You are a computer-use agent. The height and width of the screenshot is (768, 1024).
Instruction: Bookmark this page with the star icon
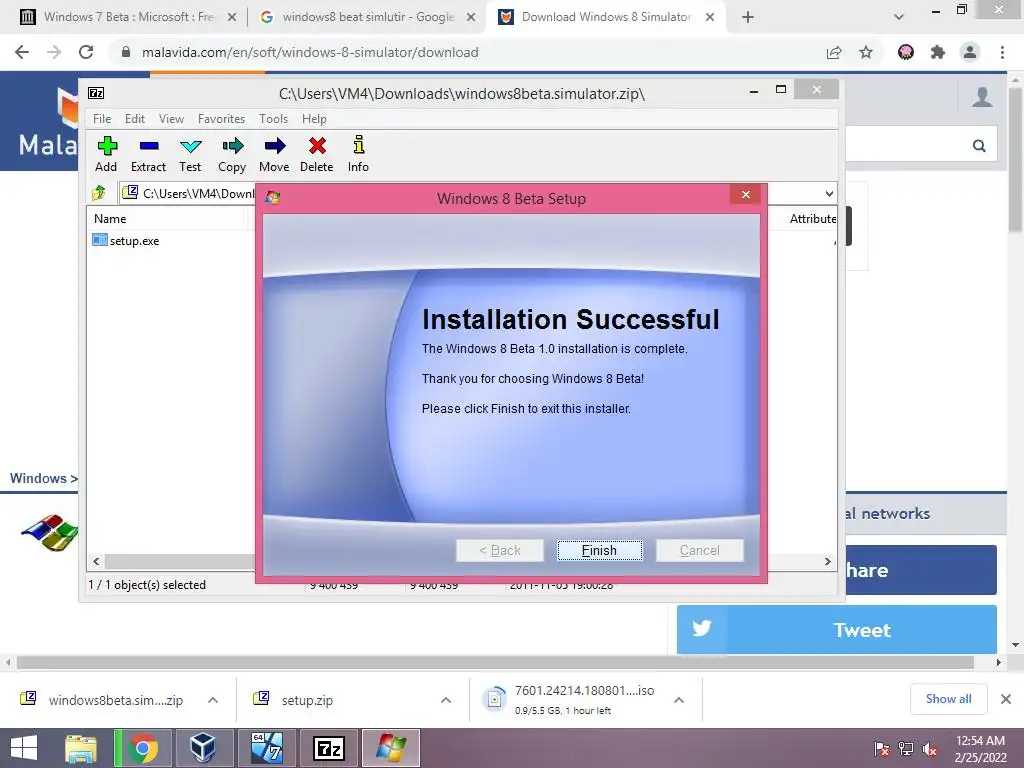[x=866, y=52]
